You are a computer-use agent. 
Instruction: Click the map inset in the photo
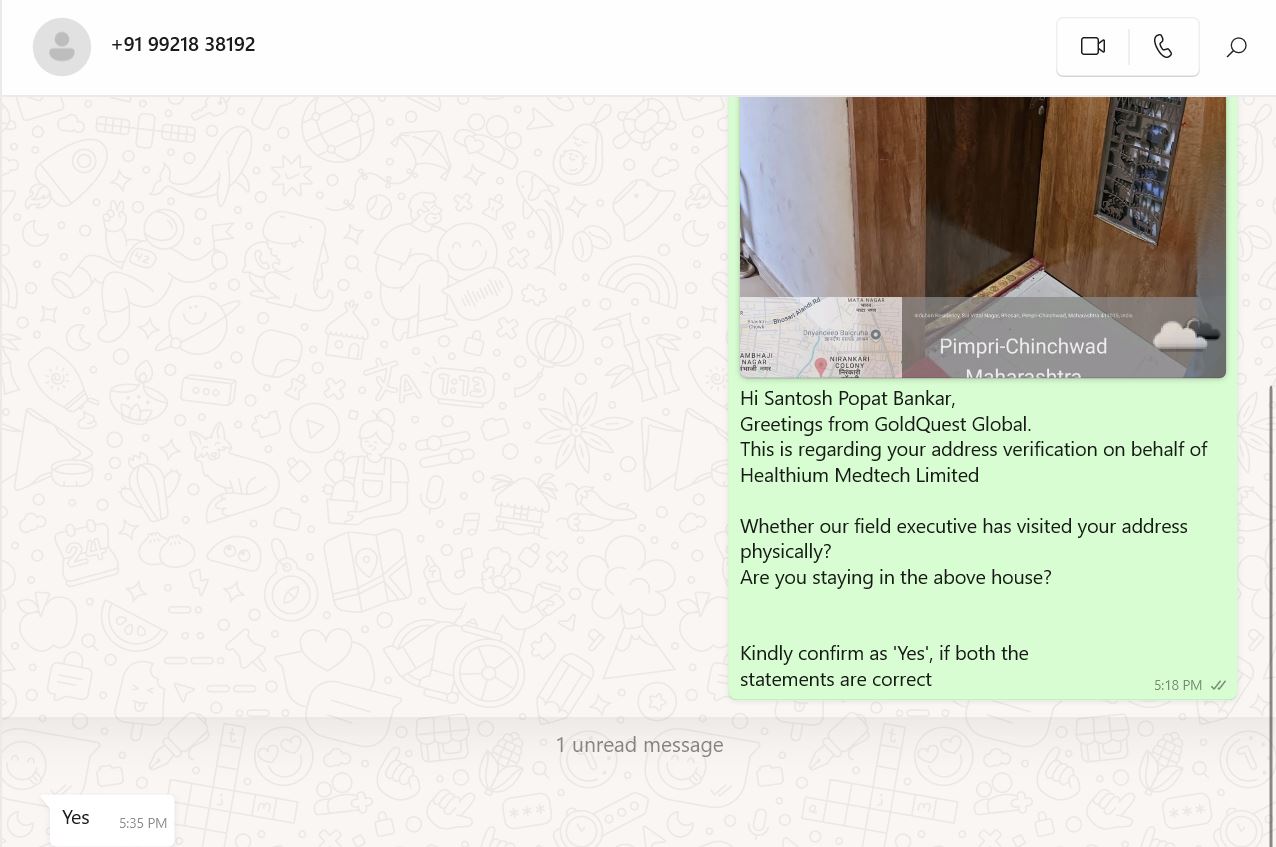pyautogui.click(x=821, y=337)
